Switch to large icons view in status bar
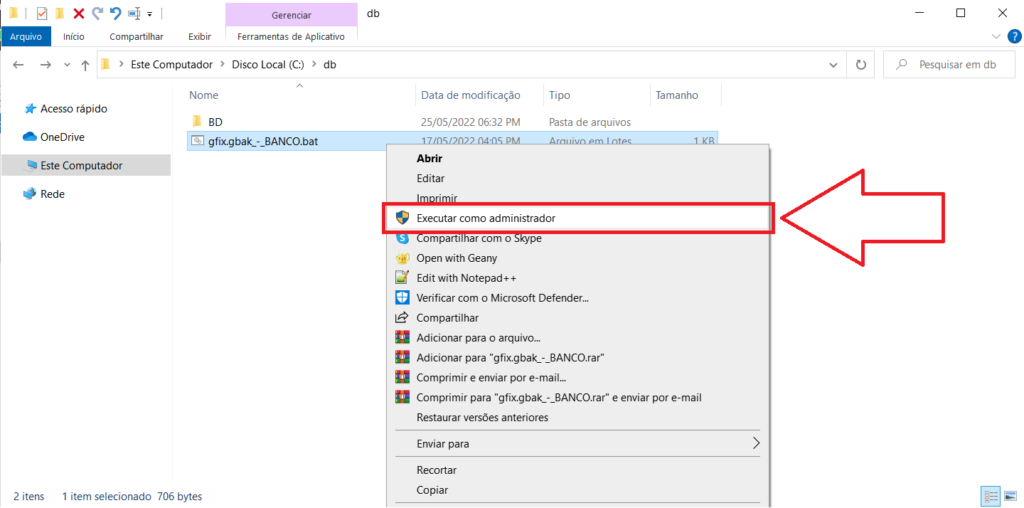The image size is (1024, 508). pyautogui.click(x=1010, y=496)
